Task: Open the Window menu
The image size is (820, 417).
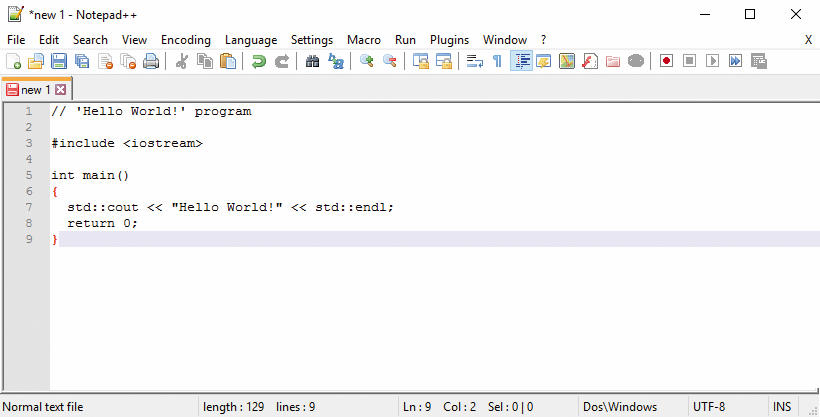Action: click(x=505, y=40)
